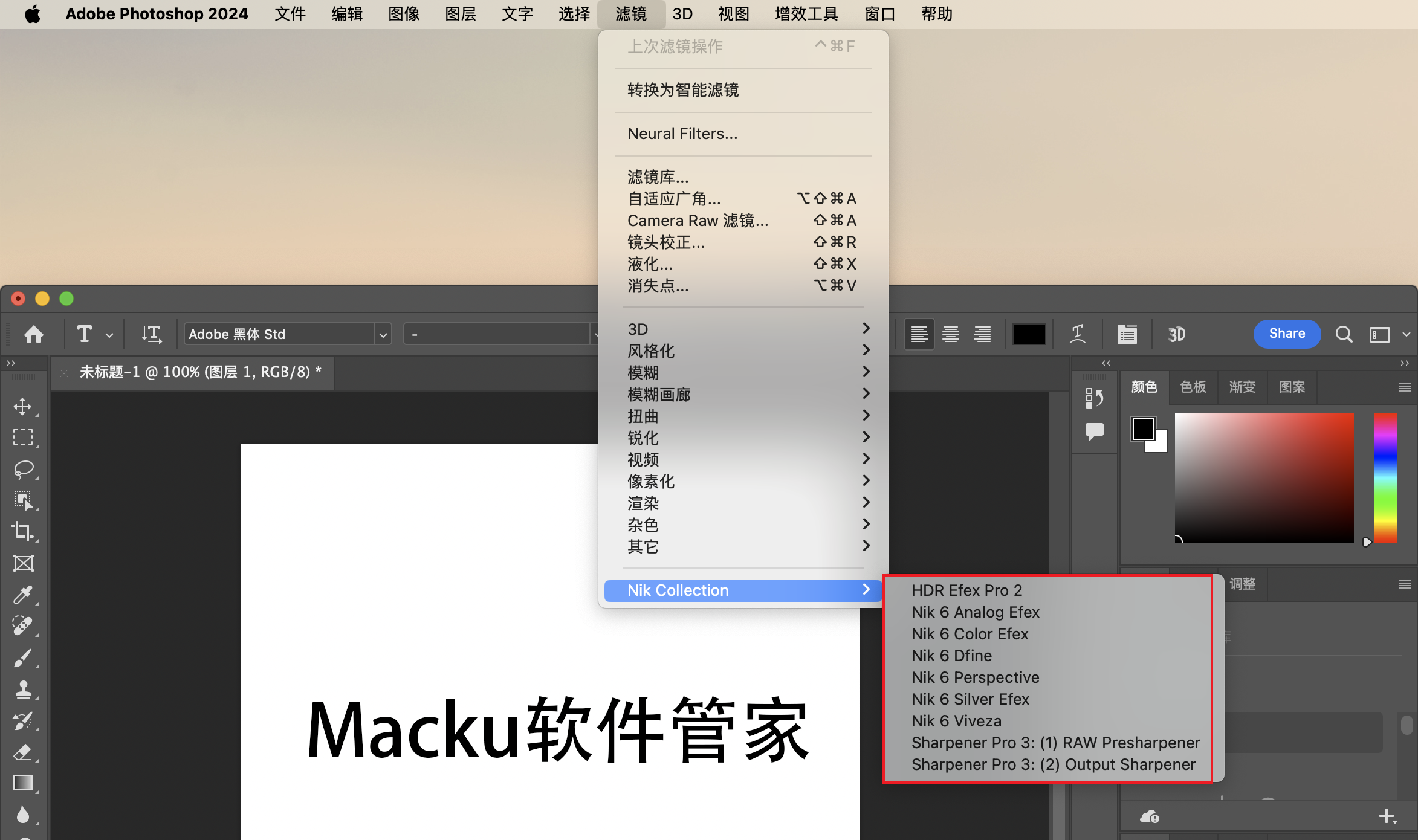
Task: Click the 3D text icon in options bar
Action: click(1176, 334)
